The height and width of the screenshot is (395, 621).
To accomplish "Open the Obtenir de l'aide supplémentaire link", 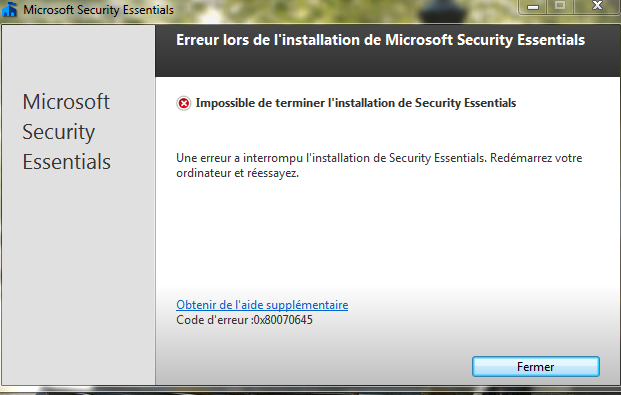I will pos(262,305).
